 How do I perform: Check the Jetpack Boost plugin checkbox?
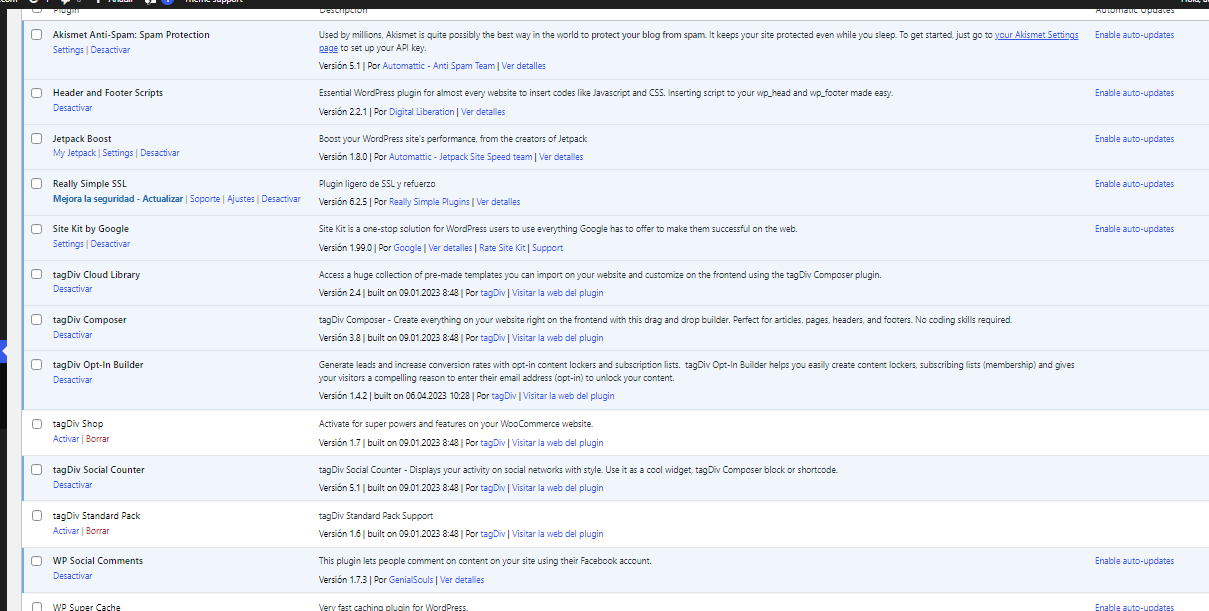(x=37, y=139)
